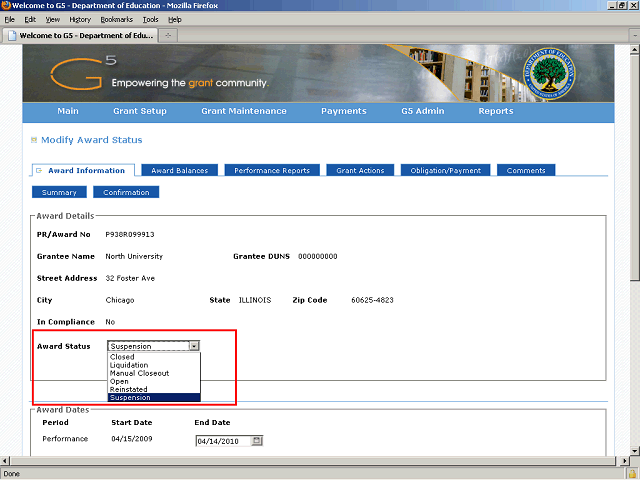Click the calendar icon beside End Date

coord(257,441)
